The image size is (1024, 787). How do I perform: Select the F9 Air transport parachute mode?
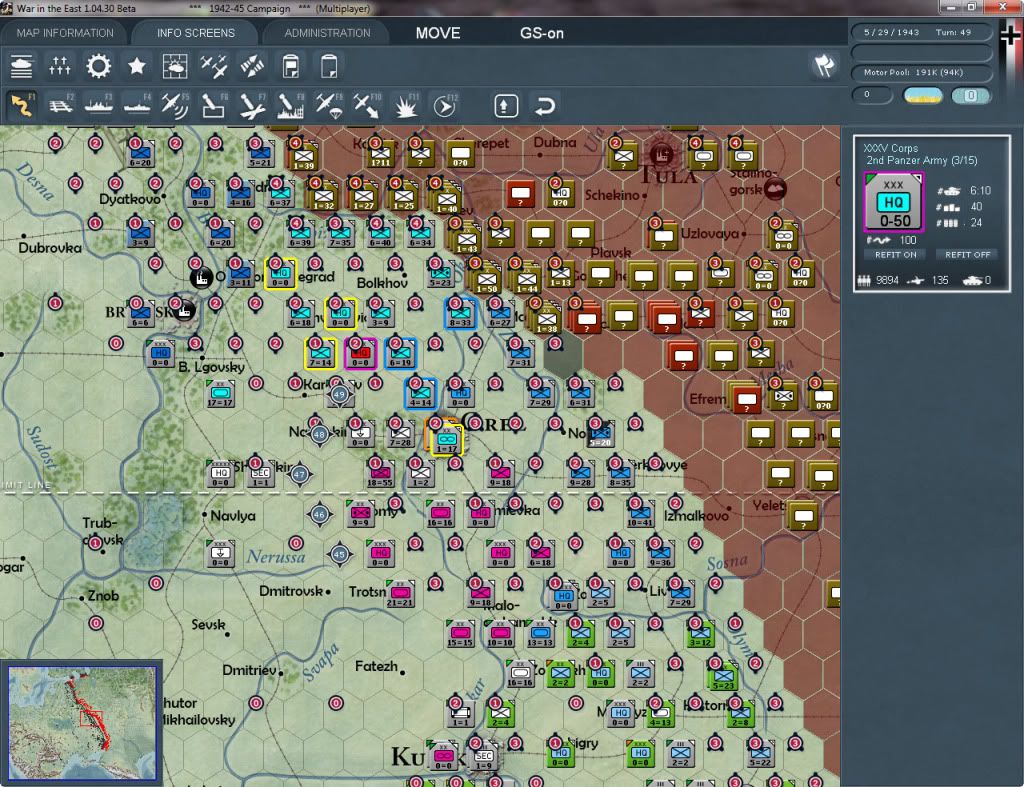[328, 105]
